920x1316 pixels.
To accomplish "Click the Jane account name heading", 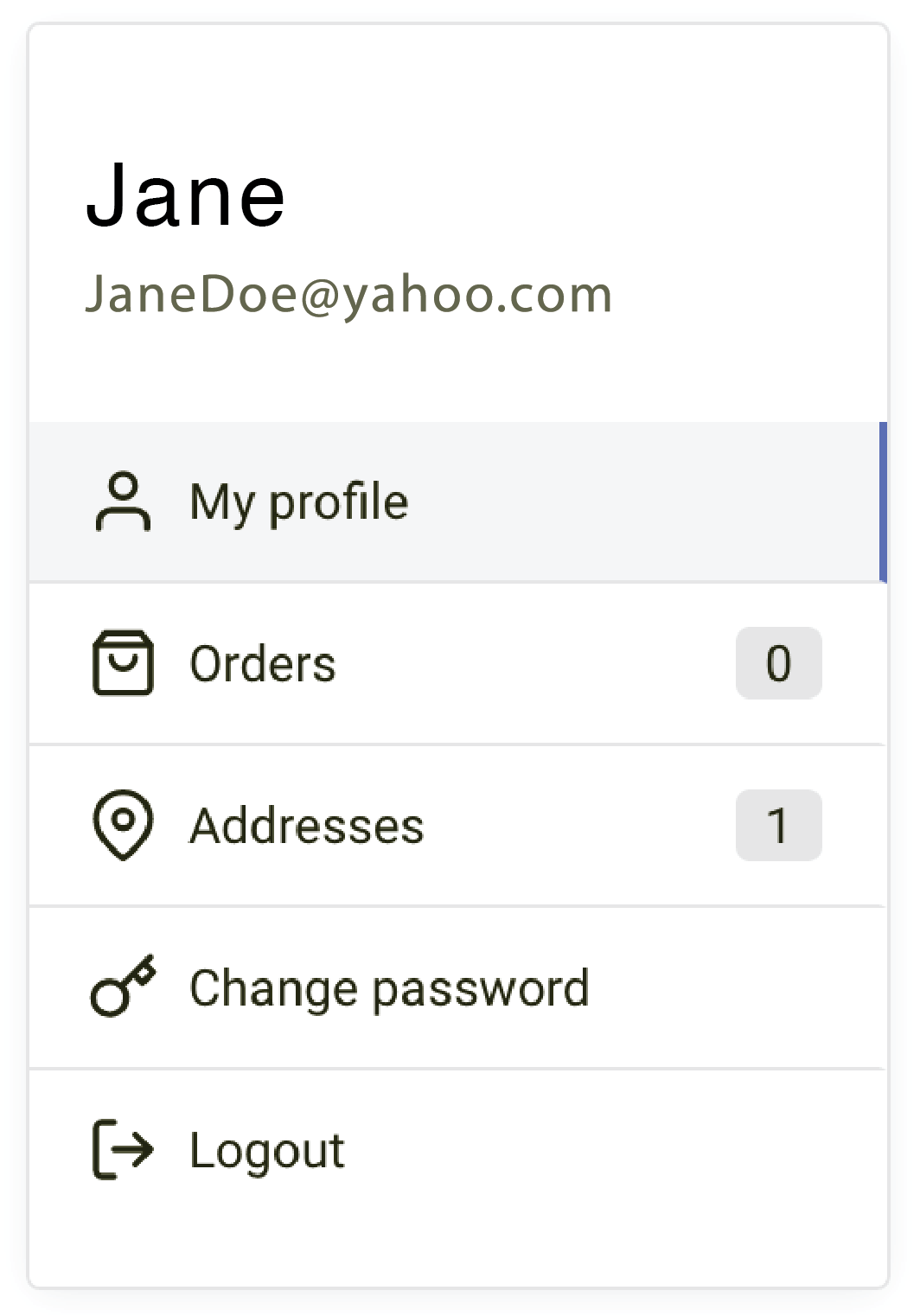I will (x=185, y=196).
